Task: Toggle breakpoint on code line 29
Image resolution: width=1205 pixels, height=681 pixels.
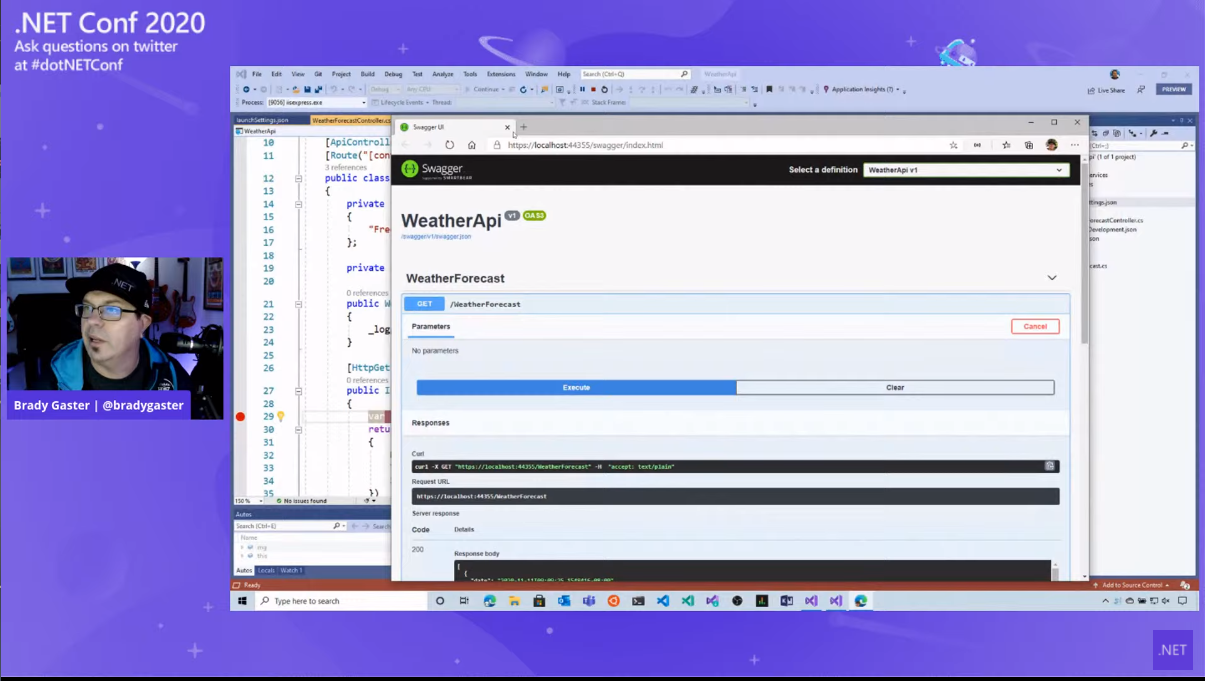Action: 240,416
